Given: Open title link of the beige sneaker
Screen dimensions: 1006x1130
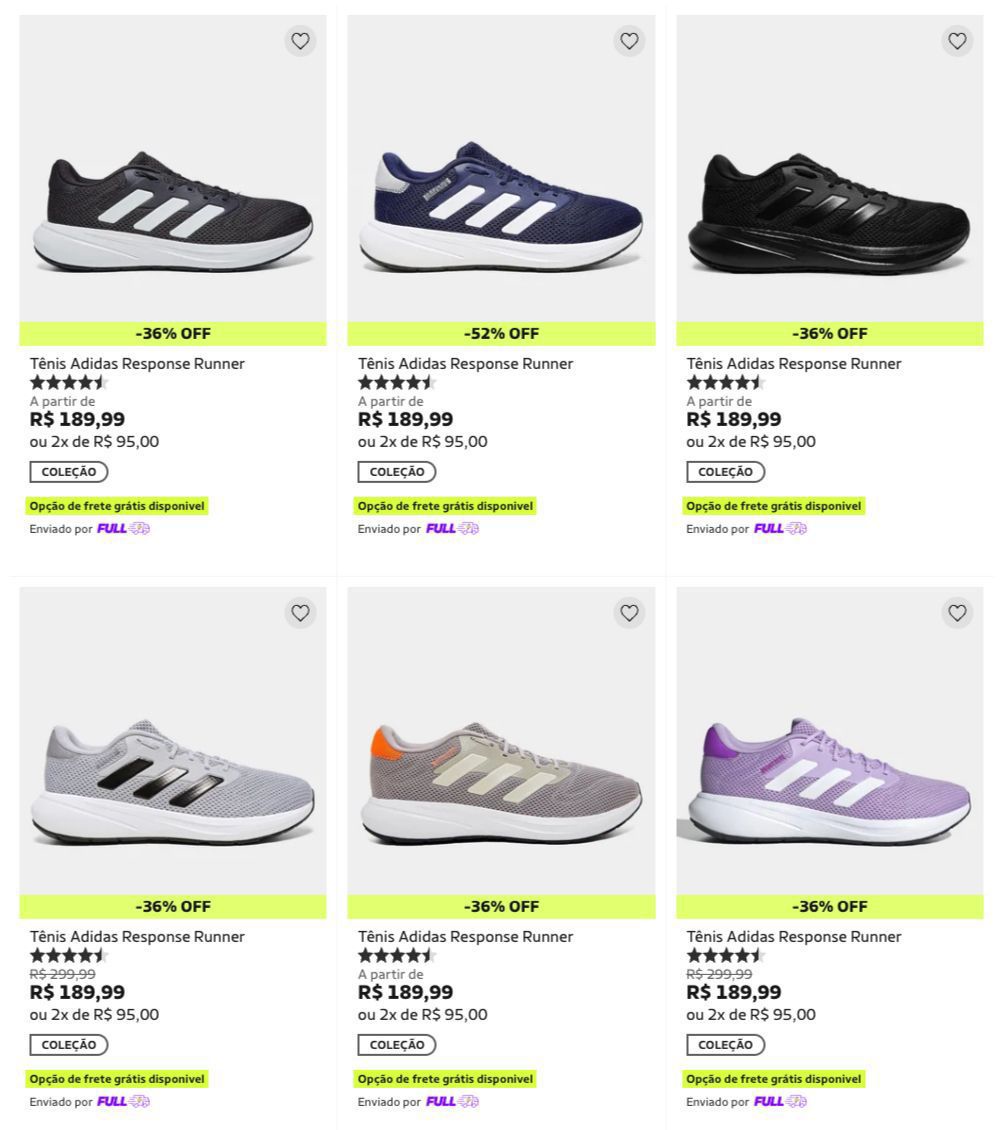Looking at the screenshot, I should [465, 937].
